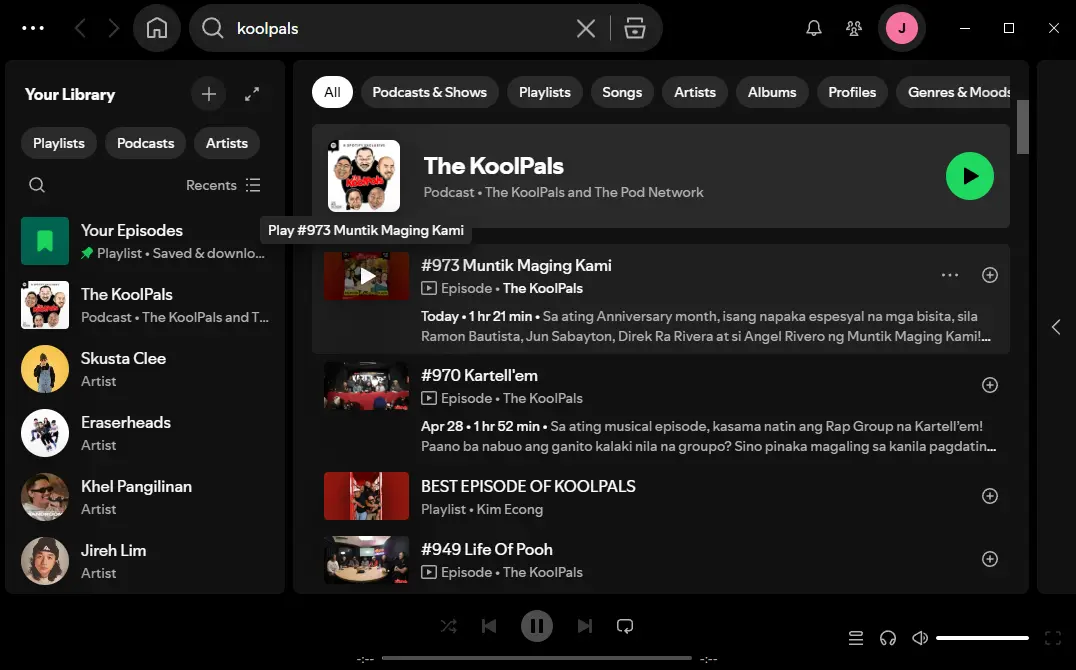1076x670 pixels.
Task: Open the three-dot app menu
Action: [x=33, y=28]
